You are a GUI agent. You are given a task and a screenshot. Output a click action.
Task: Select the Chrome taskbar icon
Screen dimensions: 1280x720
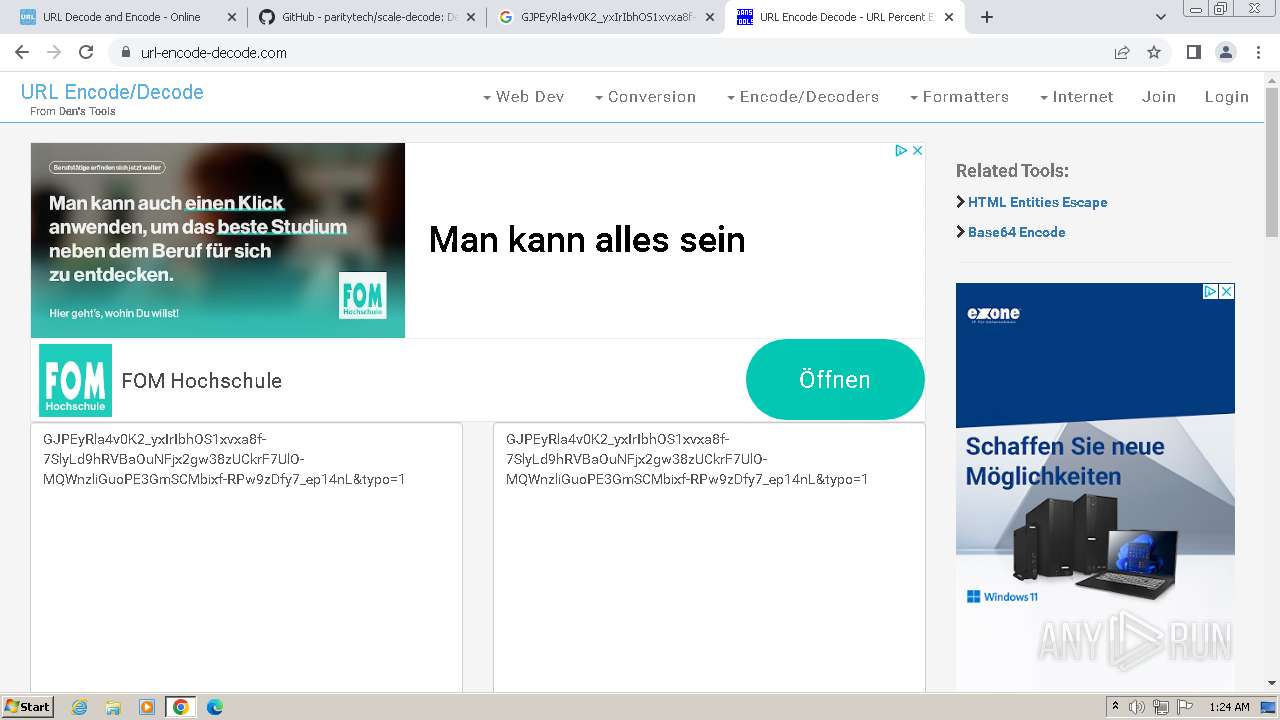point(181,707)
